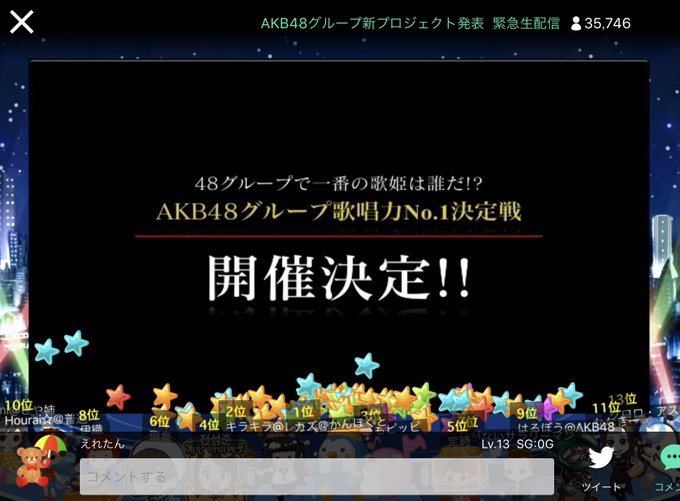
Task: Click the viewer count 35,746
Action: [601, 23]
